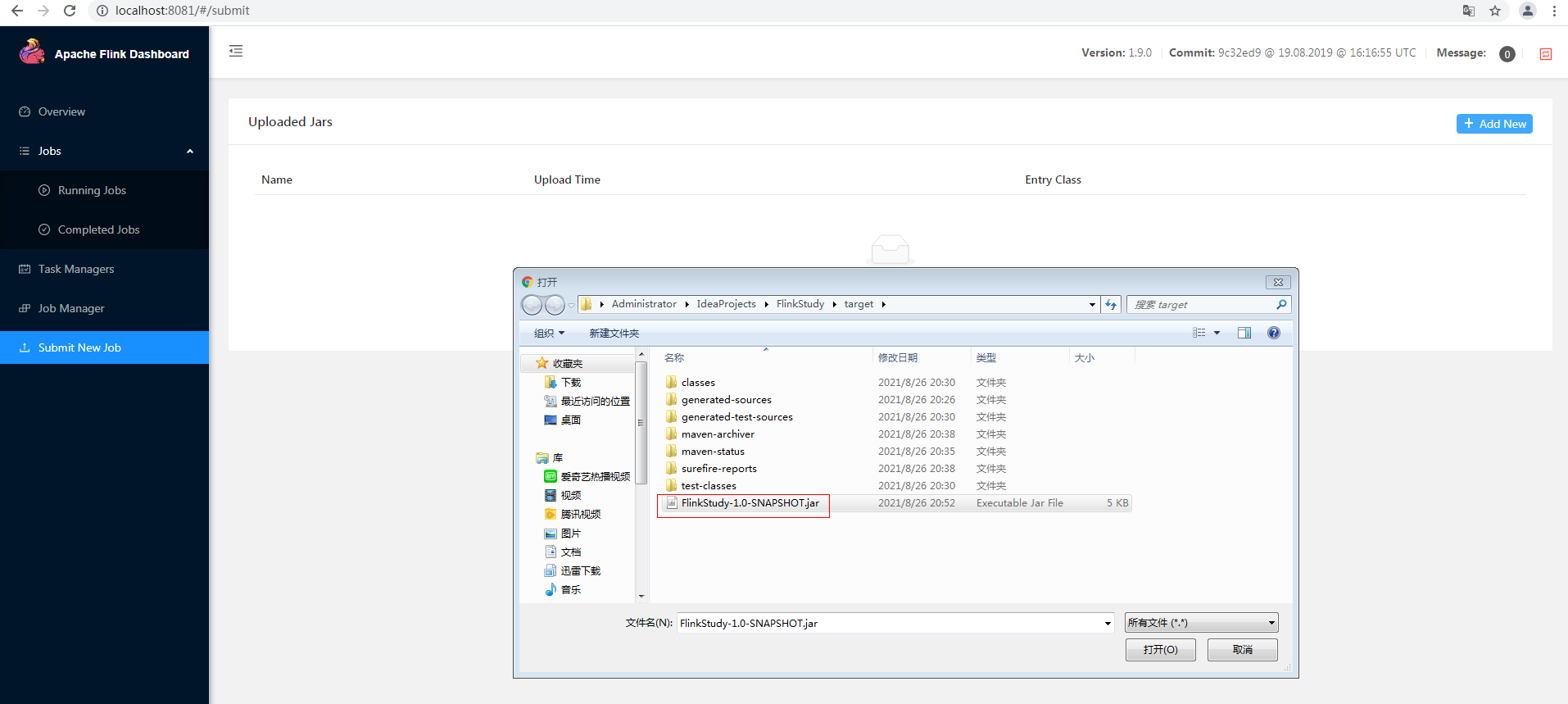Click the 文件名 filename input field

click(x=889, y=623)
